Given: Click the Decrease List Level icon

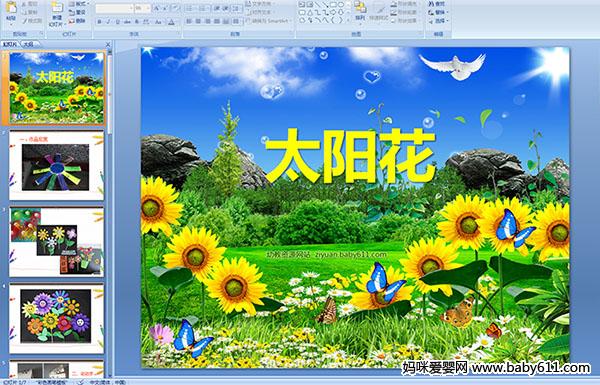Looking at the screenshot, I should coord(217,8).
